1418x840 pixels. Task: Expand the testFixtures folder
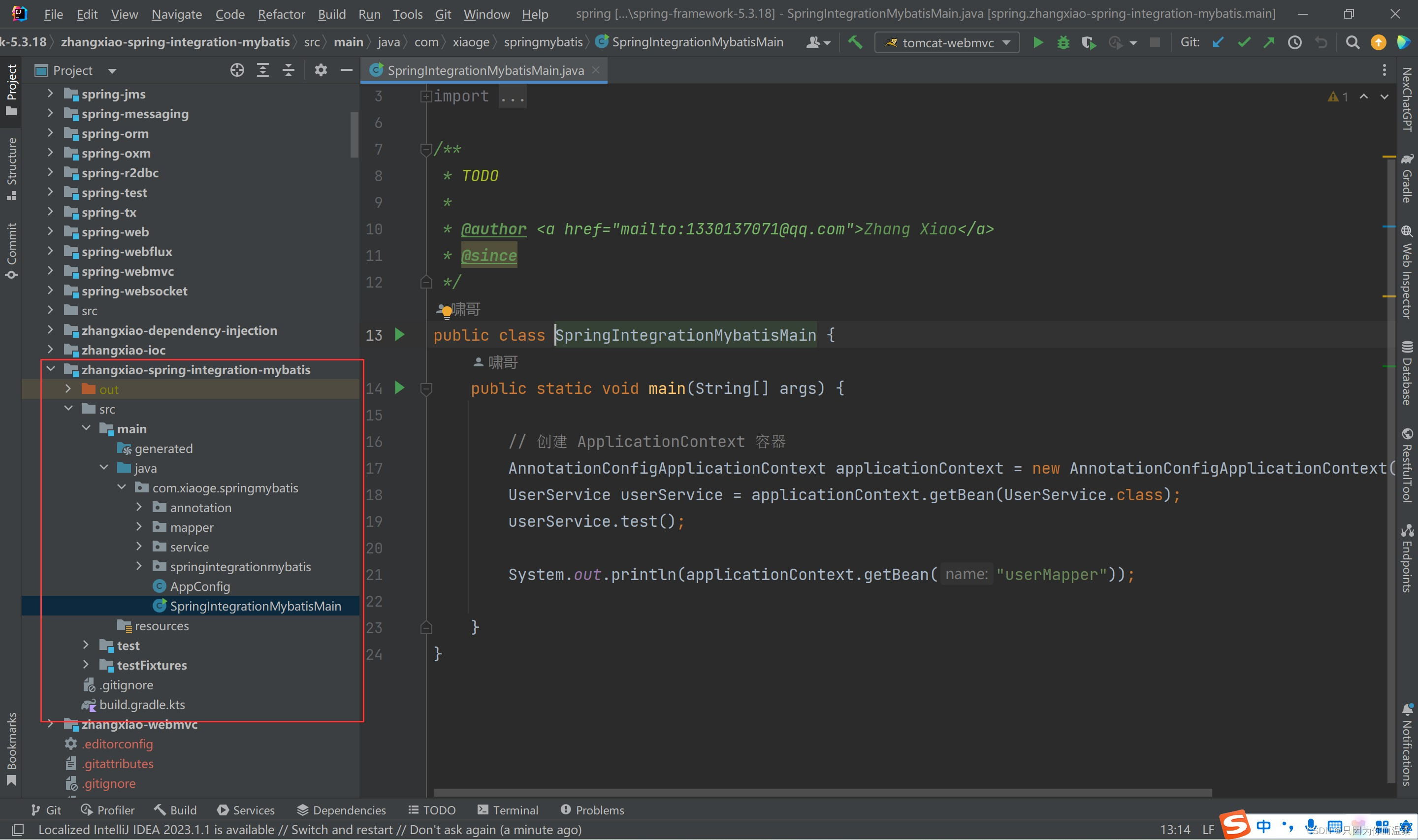point(86,665)
